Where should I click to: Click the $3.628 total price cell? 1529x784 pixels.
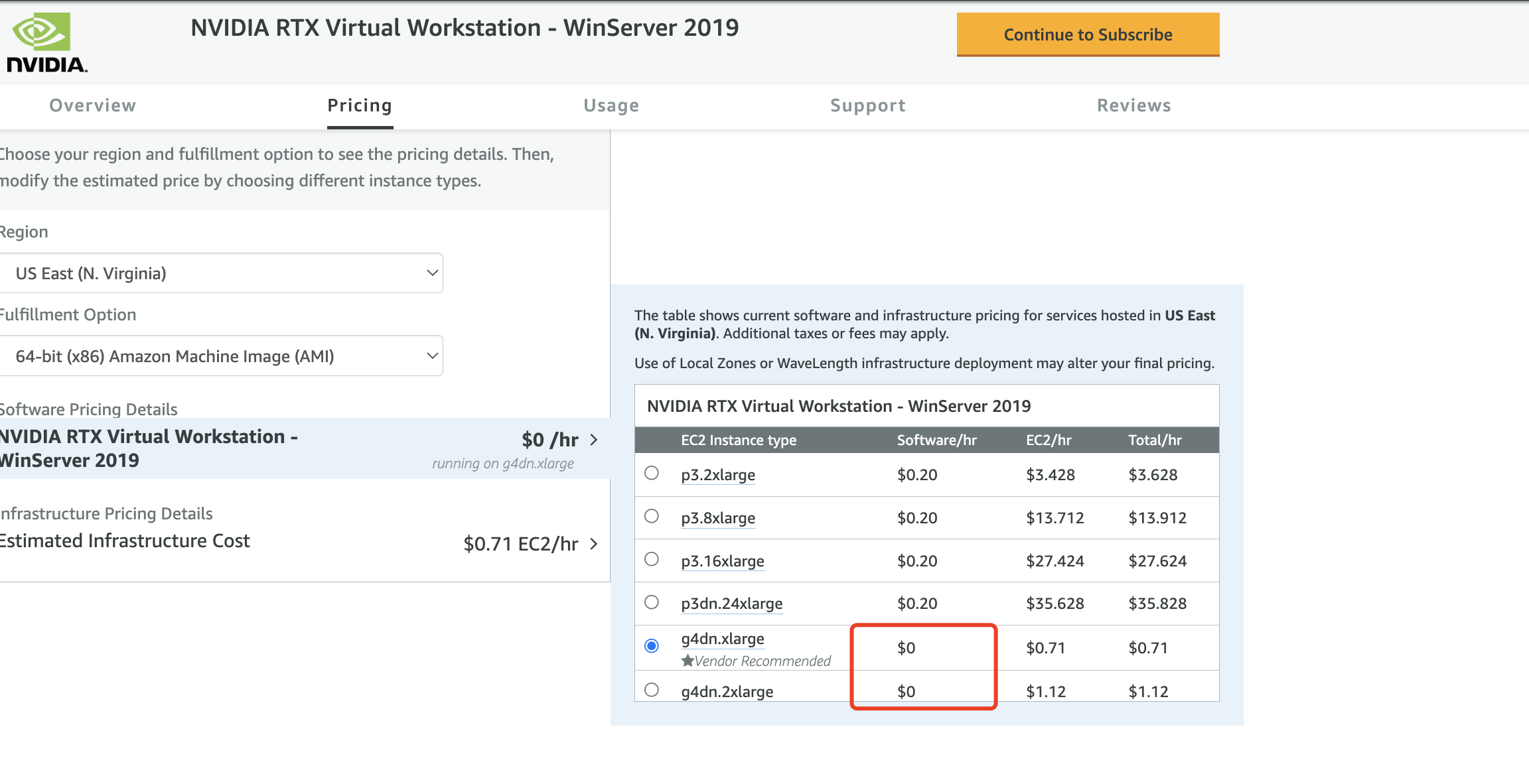[x=1153, y=475]
